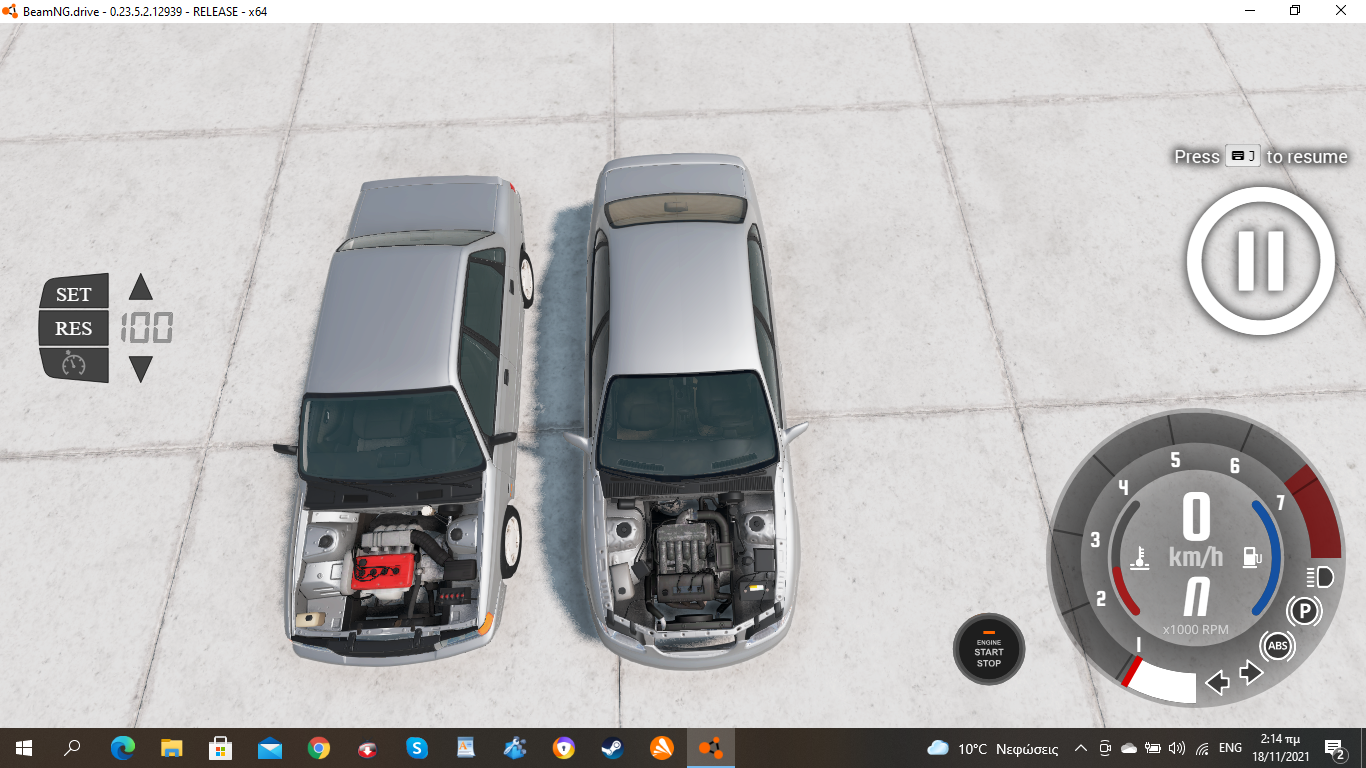Image resolution: width=1366 pixels, height=768 pixels.
Task: Click the blue fuel level gauge arc
Action: (x=1271, y=560)
